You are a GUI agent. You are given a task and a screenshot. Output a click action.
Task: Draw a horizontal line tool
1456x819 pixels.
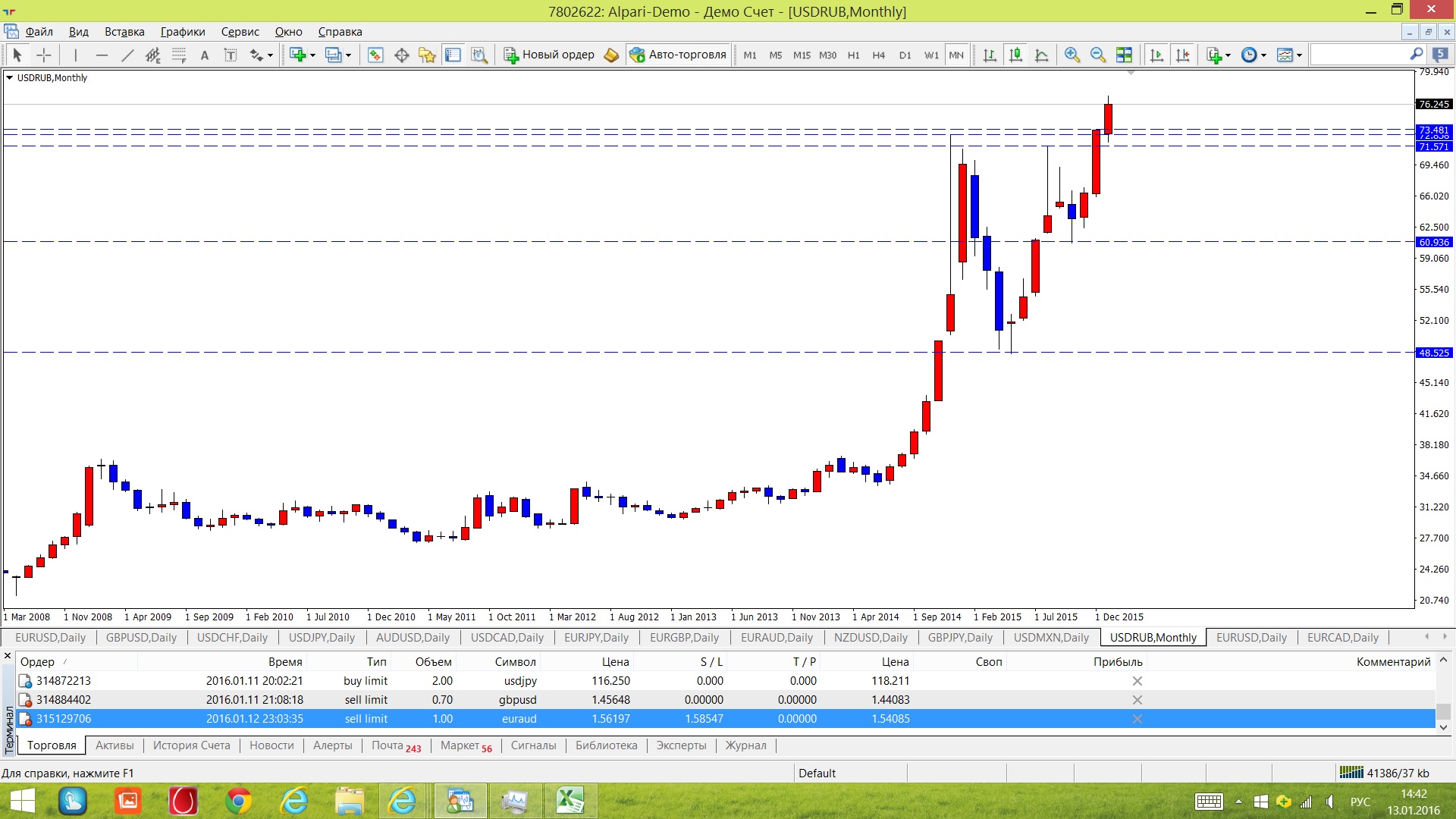[102, 55]
